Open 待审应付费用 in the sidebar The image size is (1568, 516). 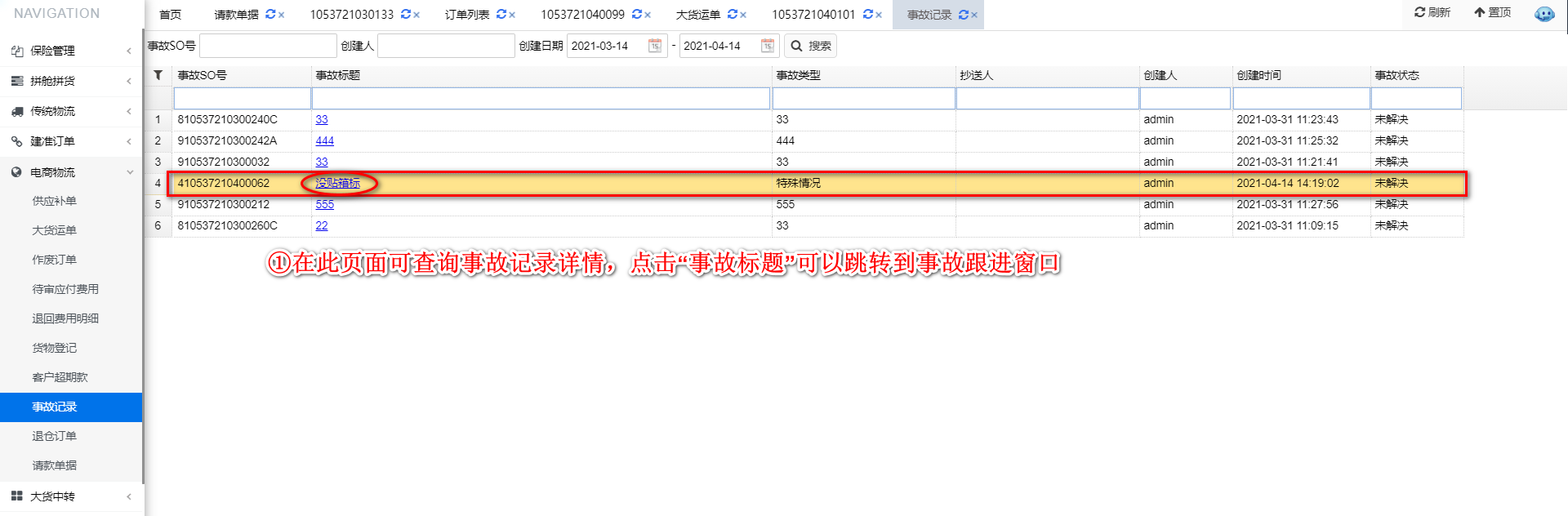pos(65,289)
